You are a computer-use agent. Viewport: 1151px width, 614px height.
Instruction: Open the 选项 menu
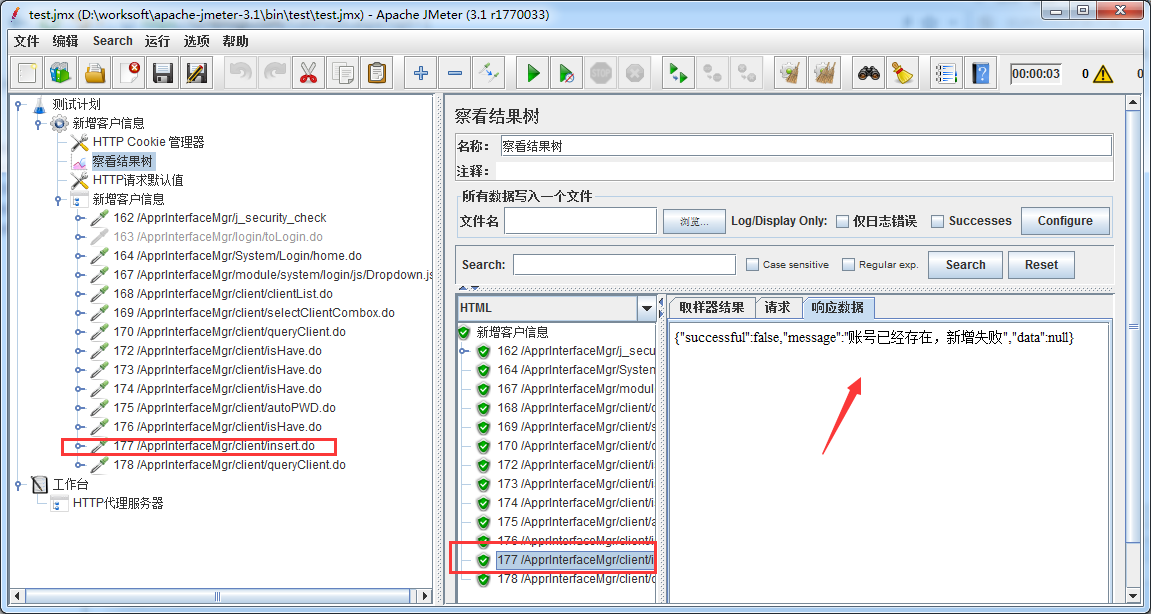point(196,41)
